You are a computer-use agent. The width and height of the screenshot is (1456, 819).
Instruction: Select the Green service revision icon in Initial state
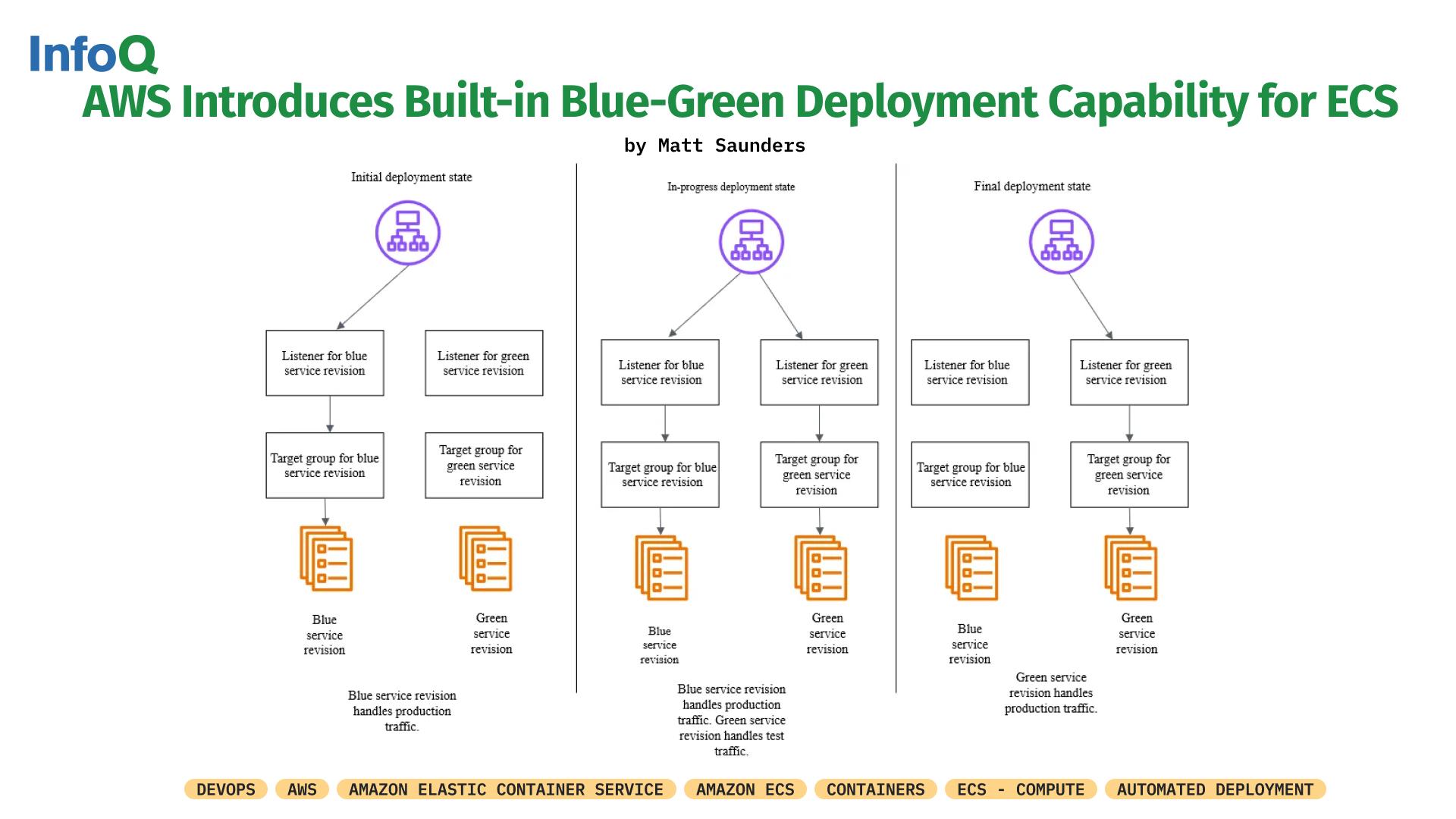(486, 559)
